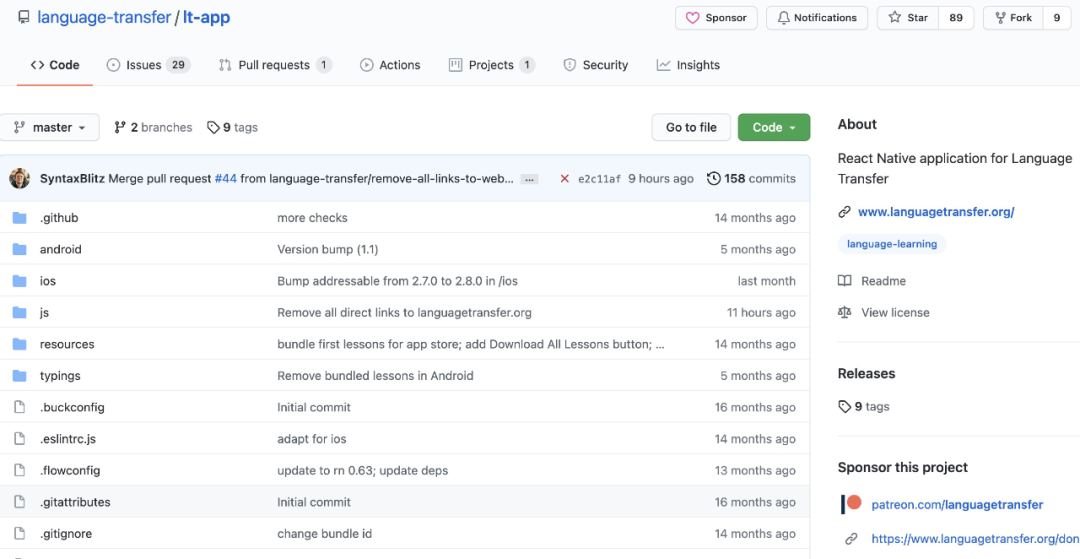Screen dimensions: 1080x559
Task: Open commit hash e2c11af
Action: (x=599, y=179)
